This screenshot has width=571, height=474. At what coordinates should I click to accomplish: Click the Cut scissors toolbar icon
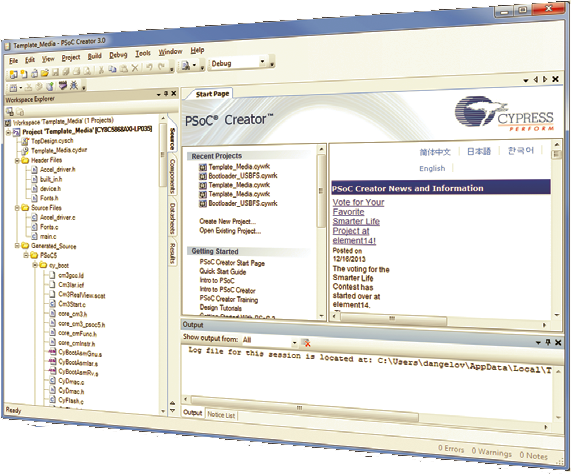tap(101, 70)
